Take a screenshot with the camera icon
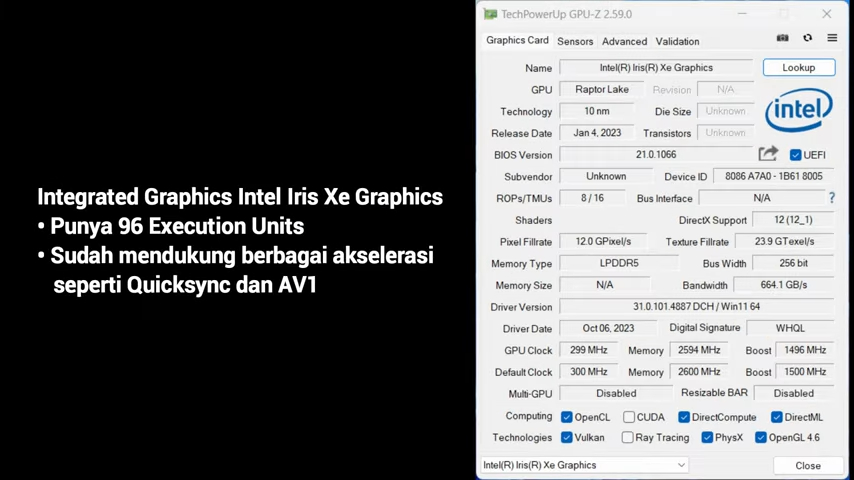Image resolution: width=854 pixels, height=480 pixels. 782,38
